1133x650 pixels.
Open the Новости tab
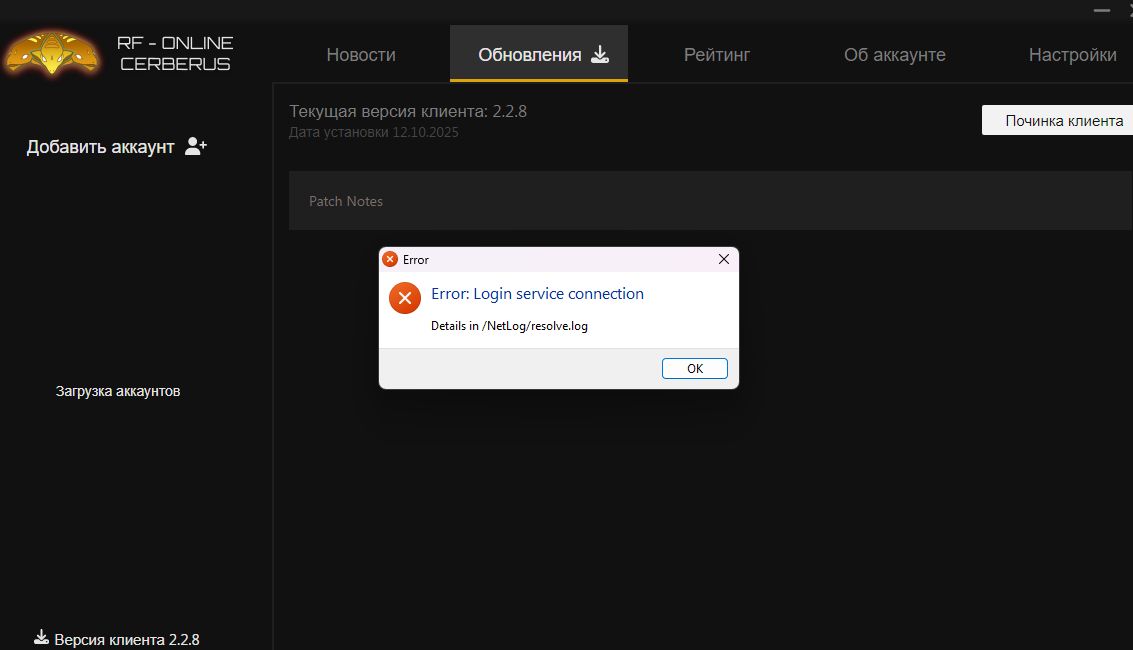click(x=361, y=55)
